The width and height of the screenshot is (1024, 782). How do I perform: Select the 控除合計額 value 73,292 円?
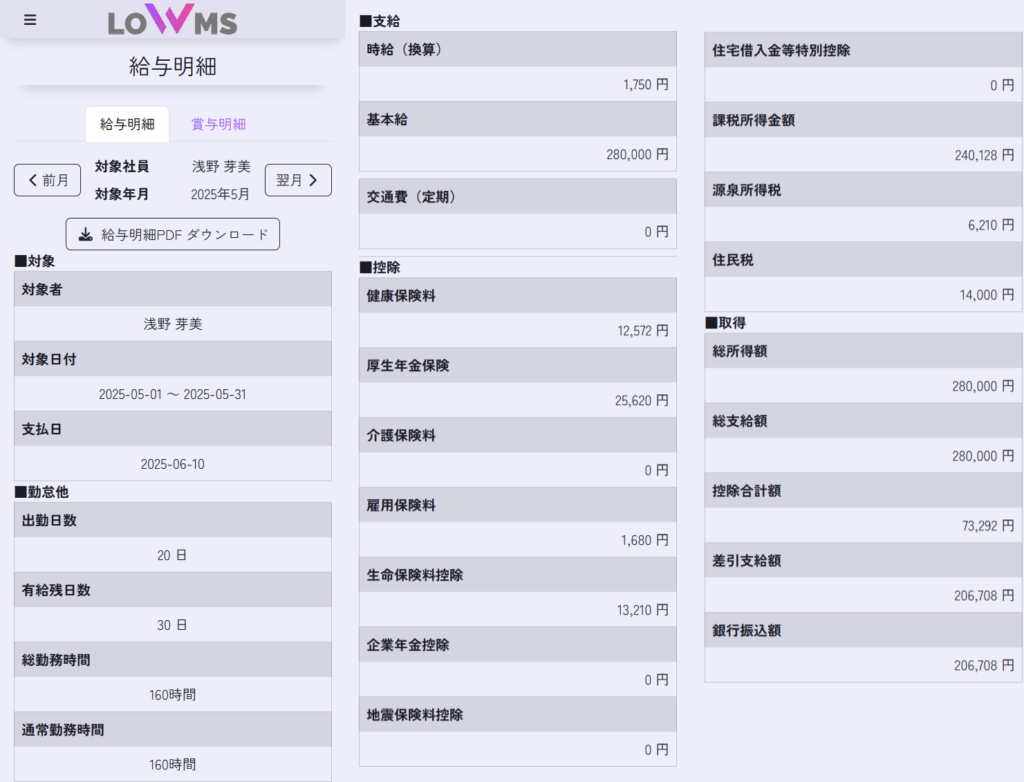[986, 525]
